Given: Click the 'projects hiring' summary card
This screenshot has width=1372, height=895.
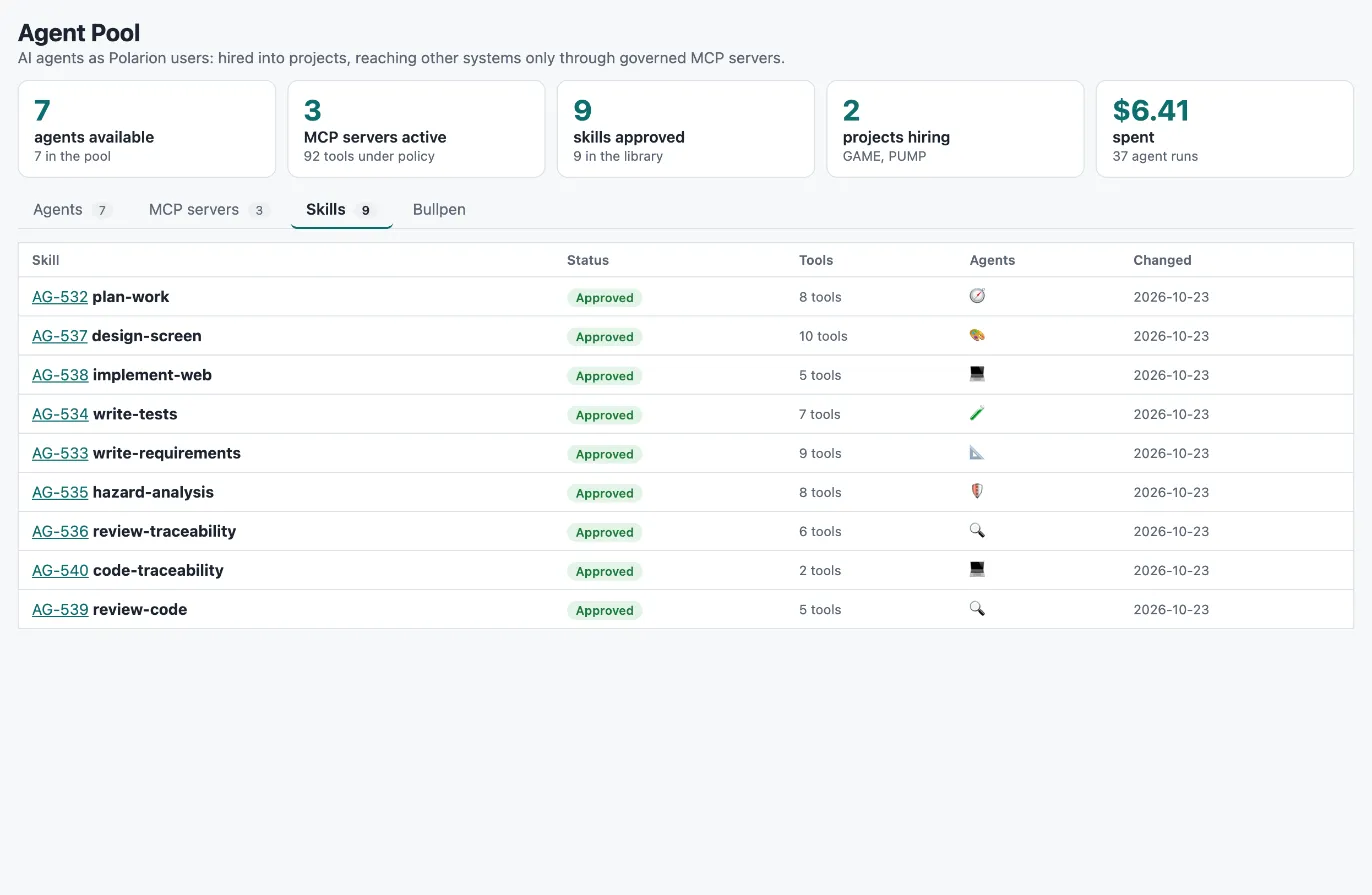Looking at the screenshot, I should pos(955,129).
